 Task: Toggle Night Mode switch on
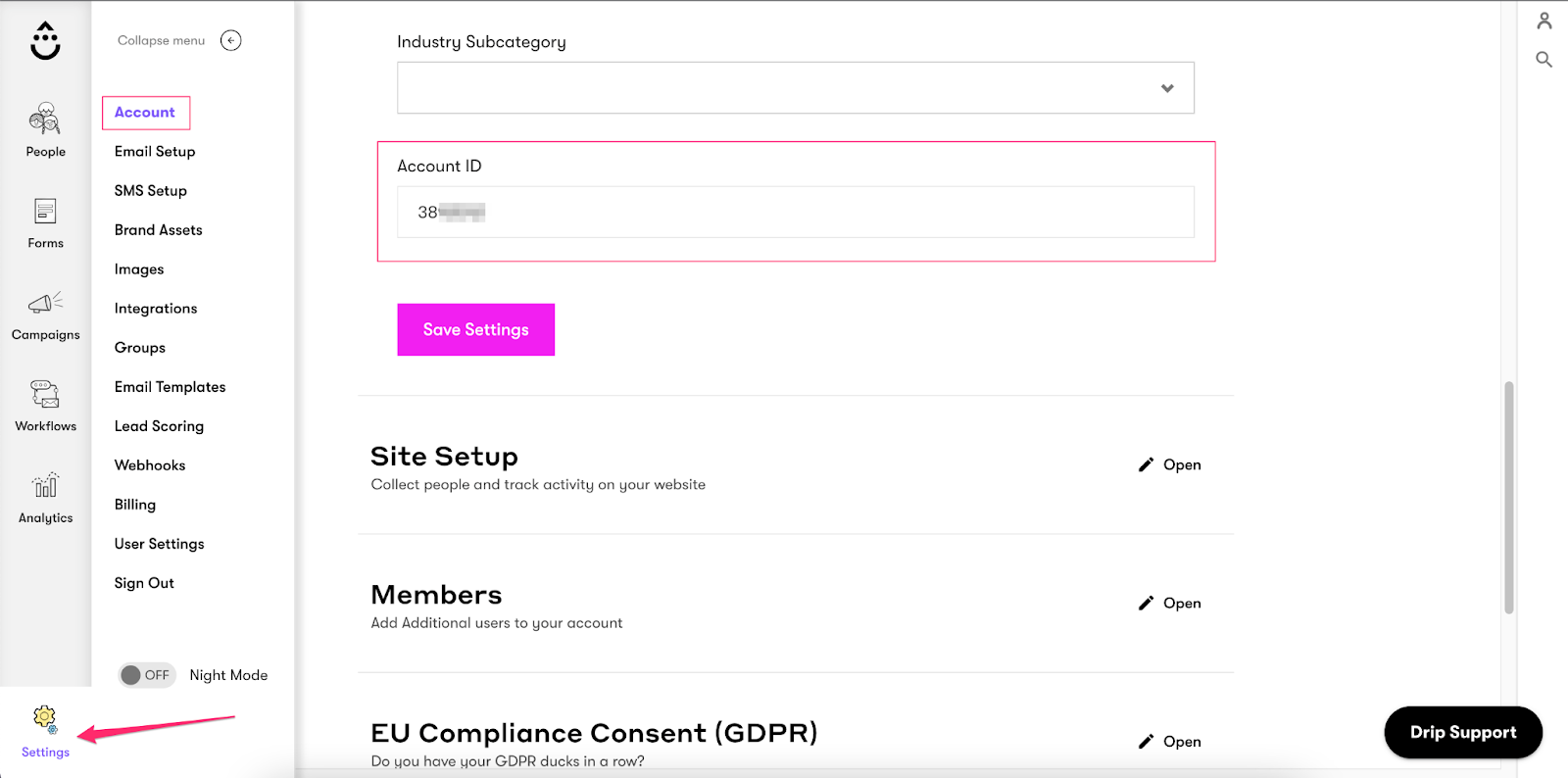[146, 675]
